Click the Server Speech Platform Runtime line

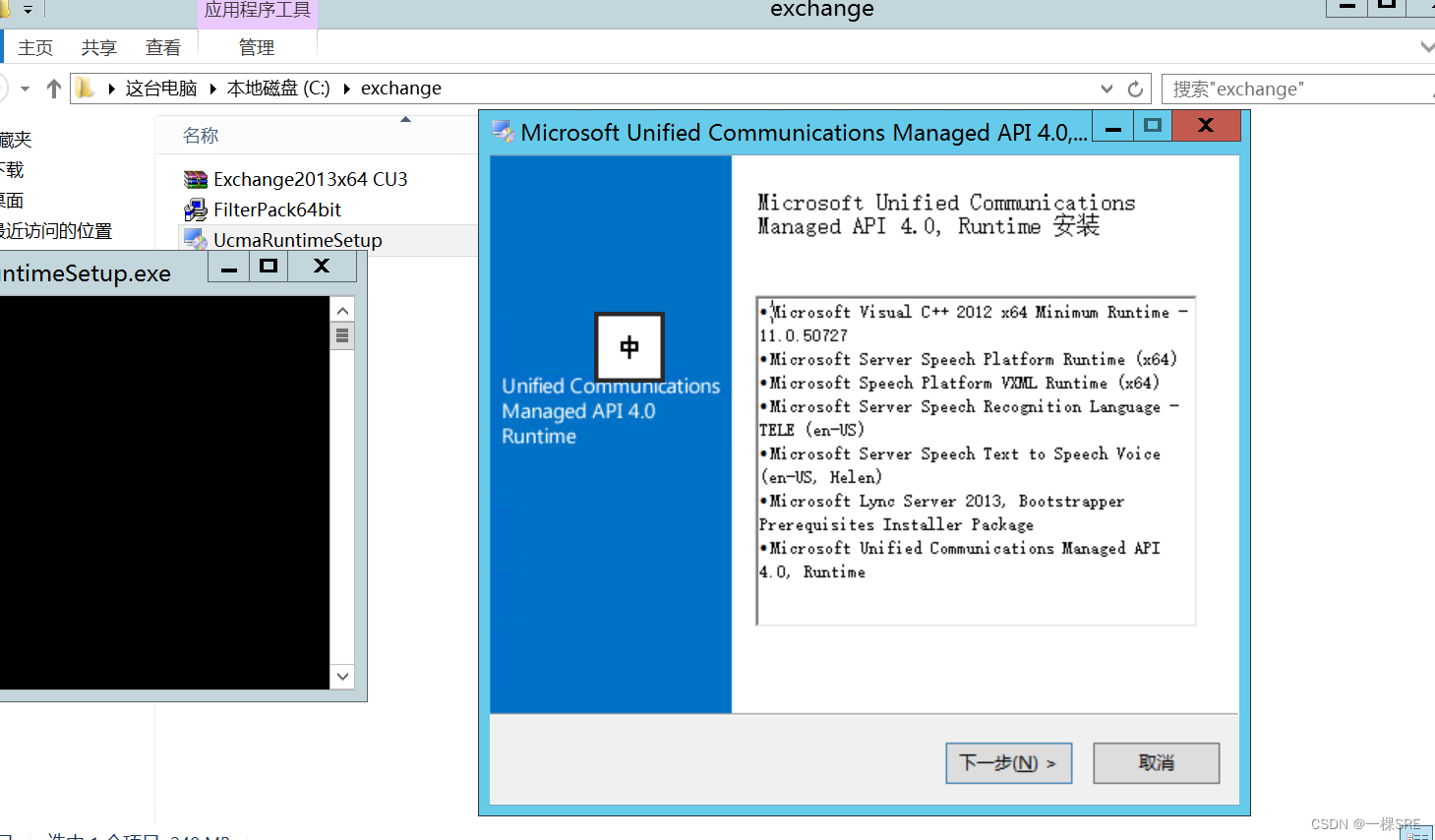[969, 360]
